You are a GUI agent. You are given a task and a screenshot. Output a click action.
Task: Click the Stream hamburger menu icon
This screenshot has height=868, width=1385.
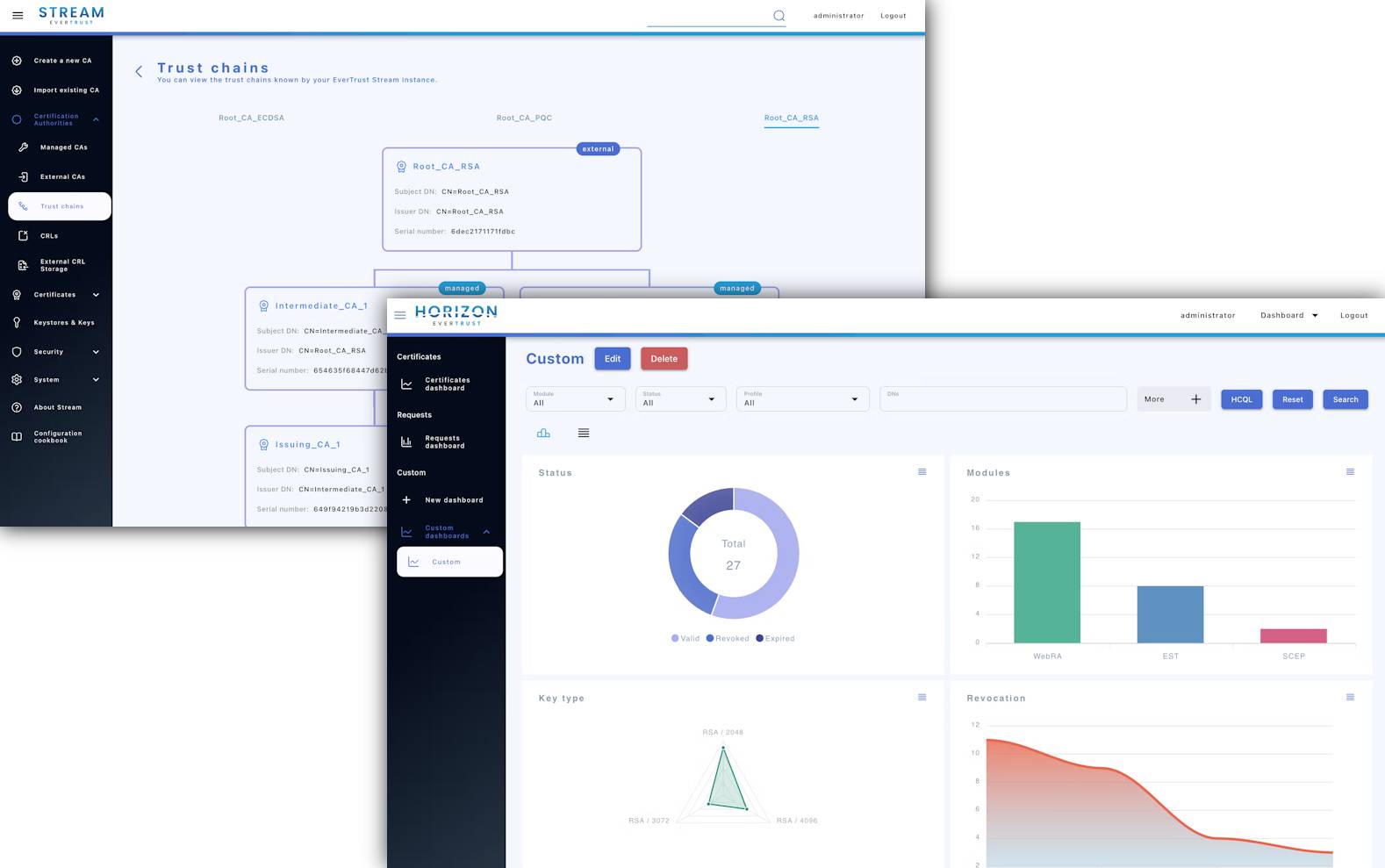(x=18, y=15)
